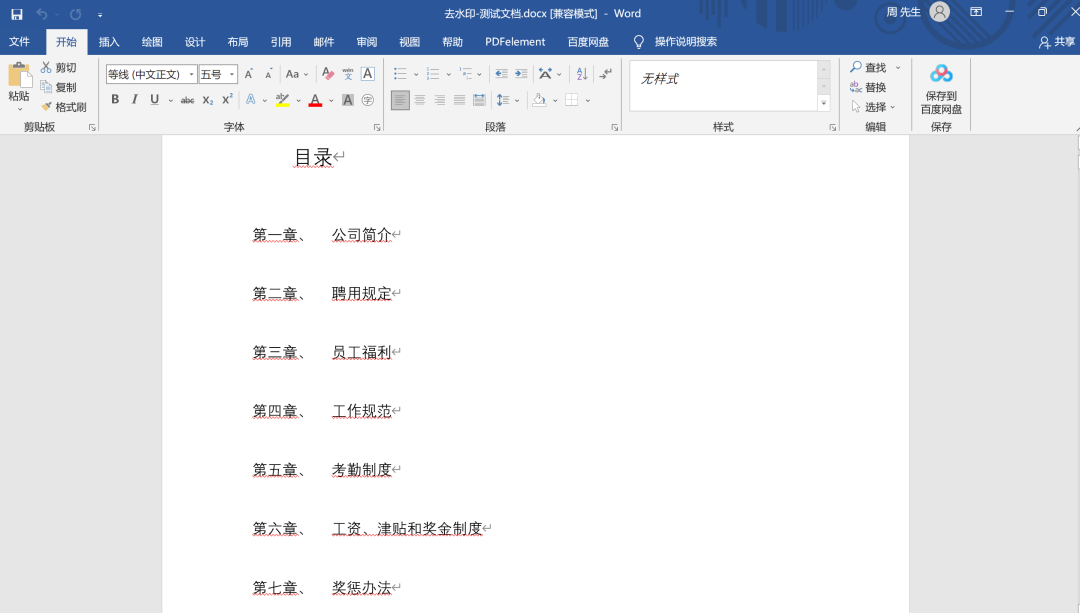This screenshot has height=613, width=1080.
Task: Open the Font dialog launcher (字体)
Action: (x=377, y=127)
